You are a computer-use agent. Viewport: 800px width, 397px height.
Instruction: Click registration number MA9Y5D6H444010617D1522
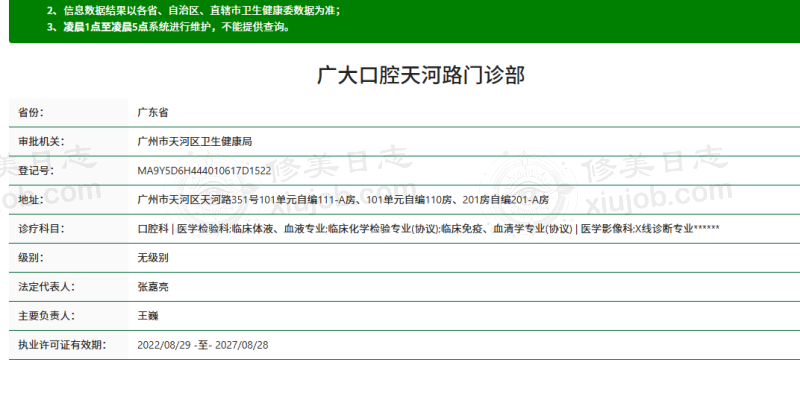tap(204, 170)
